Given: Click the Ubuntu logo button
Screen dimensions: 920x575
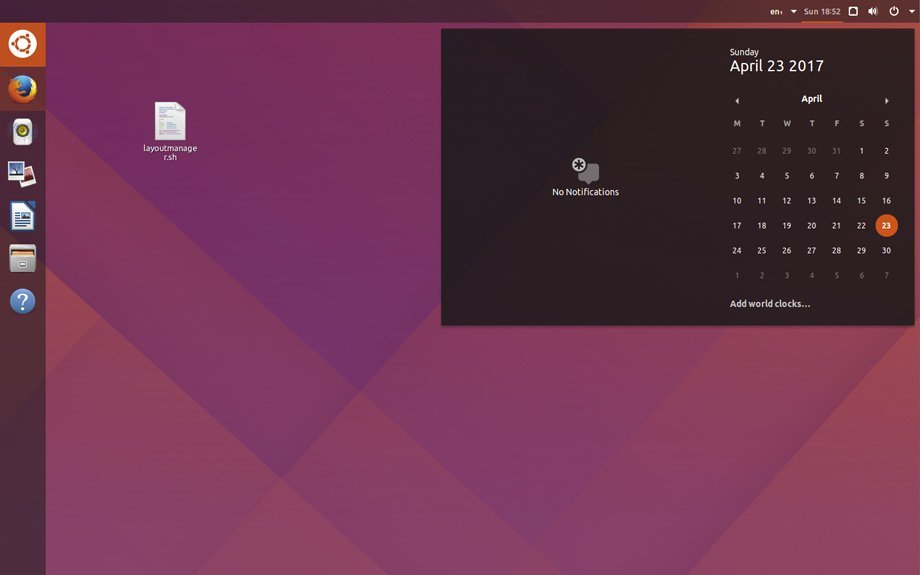Looking at the screenshot, I should click(x=22, y=44).
